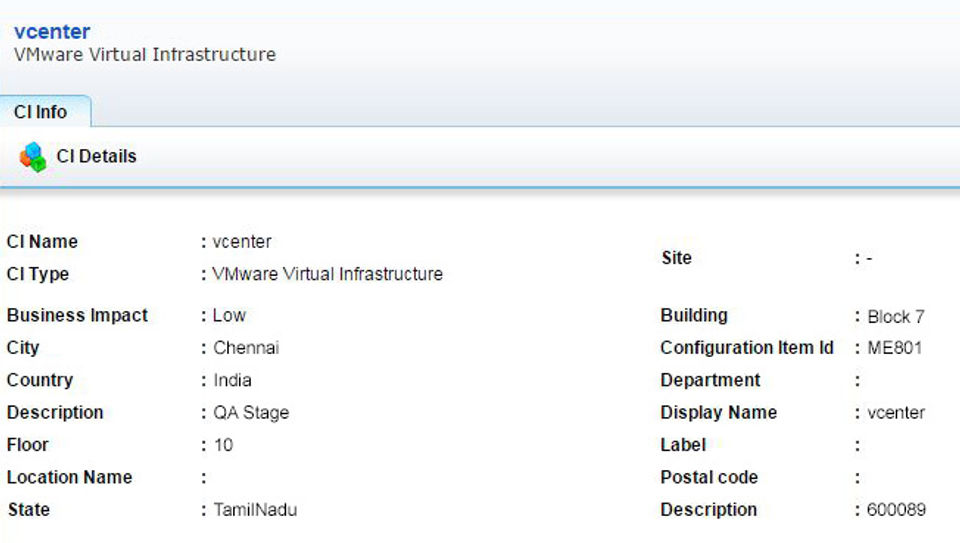Click the Floor value 10
Image resolution: width=960 pixels, height=543 pixels.
[223, 445]
